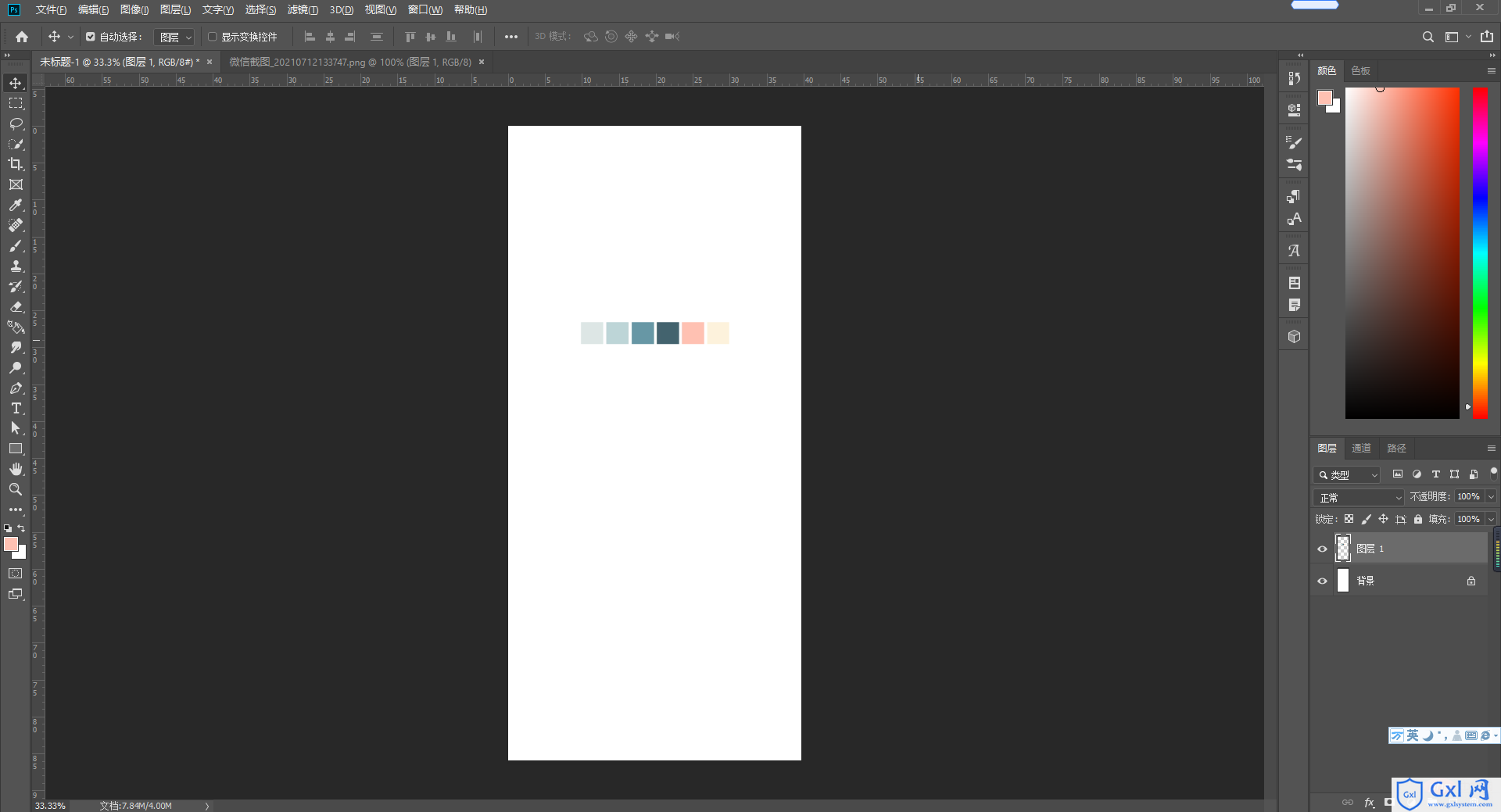Select the Hand tool
The height and width of the screenshot is (812, 1501).
click(x=16, y=469)
